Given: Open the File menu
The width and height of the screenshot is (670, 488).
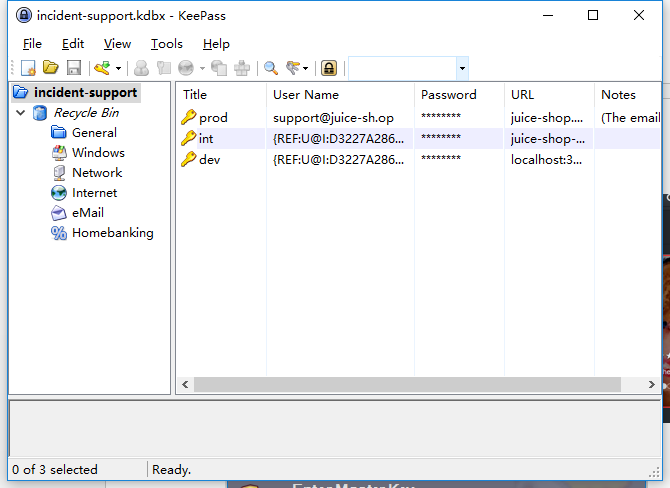Looking at the screenshot, I should click(32, 44).
